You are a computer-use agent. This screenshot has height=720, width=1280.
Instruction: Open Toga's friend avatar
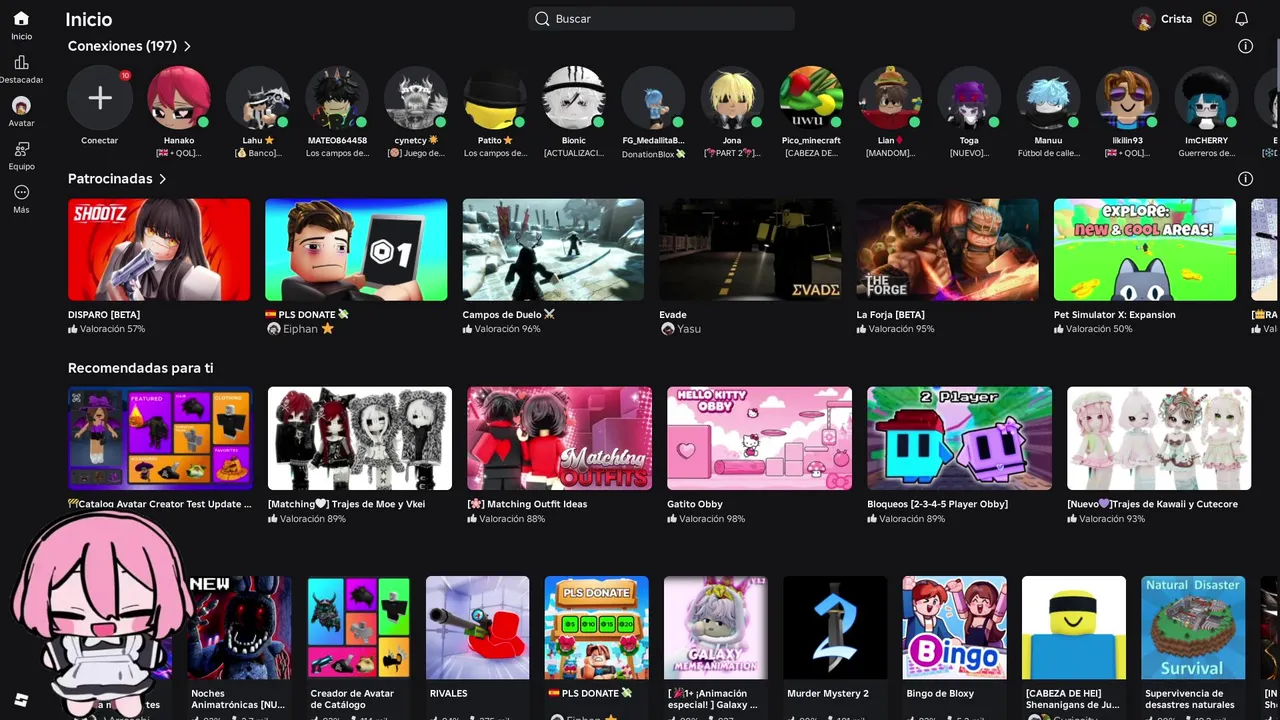click(969, 98)
